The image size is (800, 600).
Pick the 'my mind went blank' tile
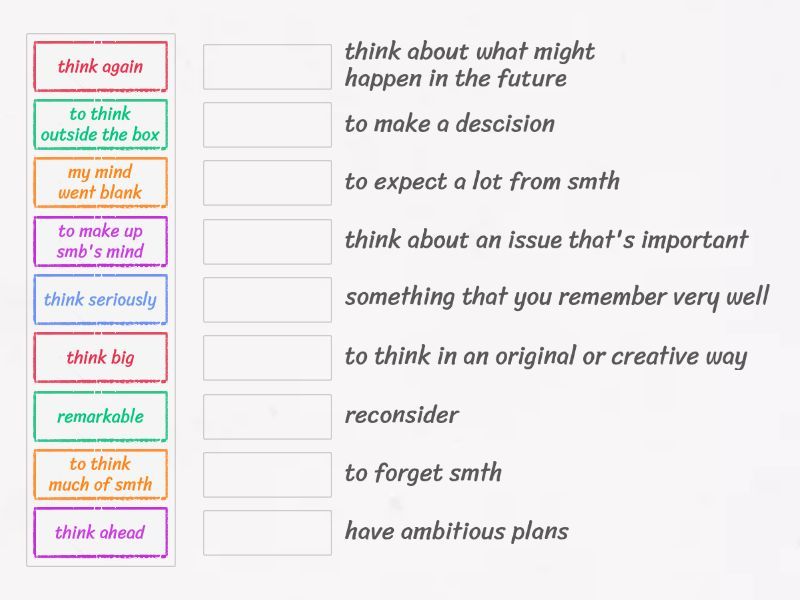click(x=100, y=183)
